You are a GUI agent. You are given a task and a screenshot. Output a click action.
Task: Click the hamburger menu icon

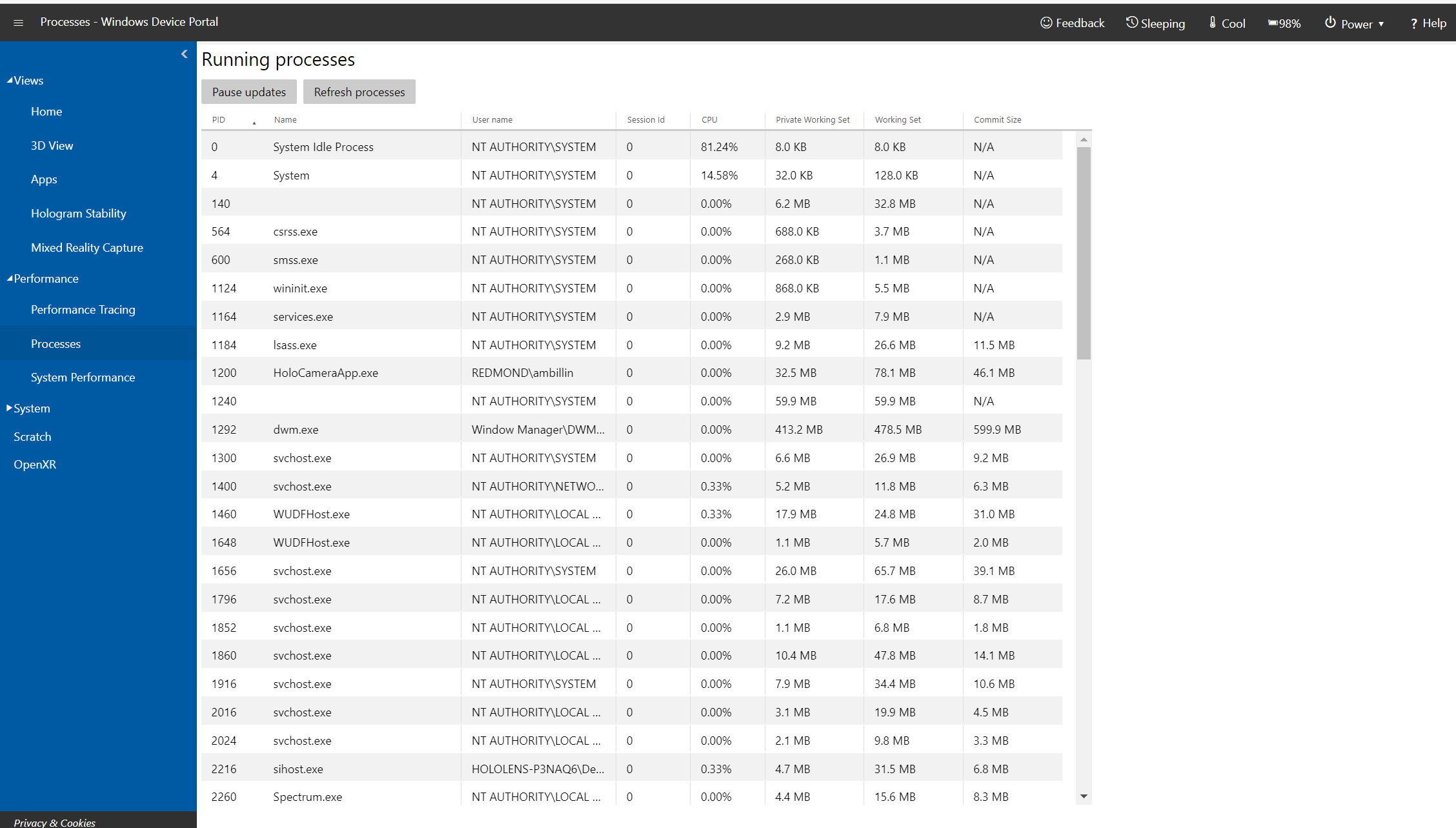tap(18, 21)
